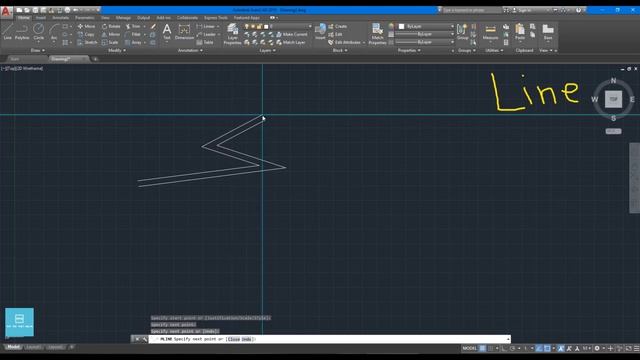Click the search help input box

[x=471, y=10]
